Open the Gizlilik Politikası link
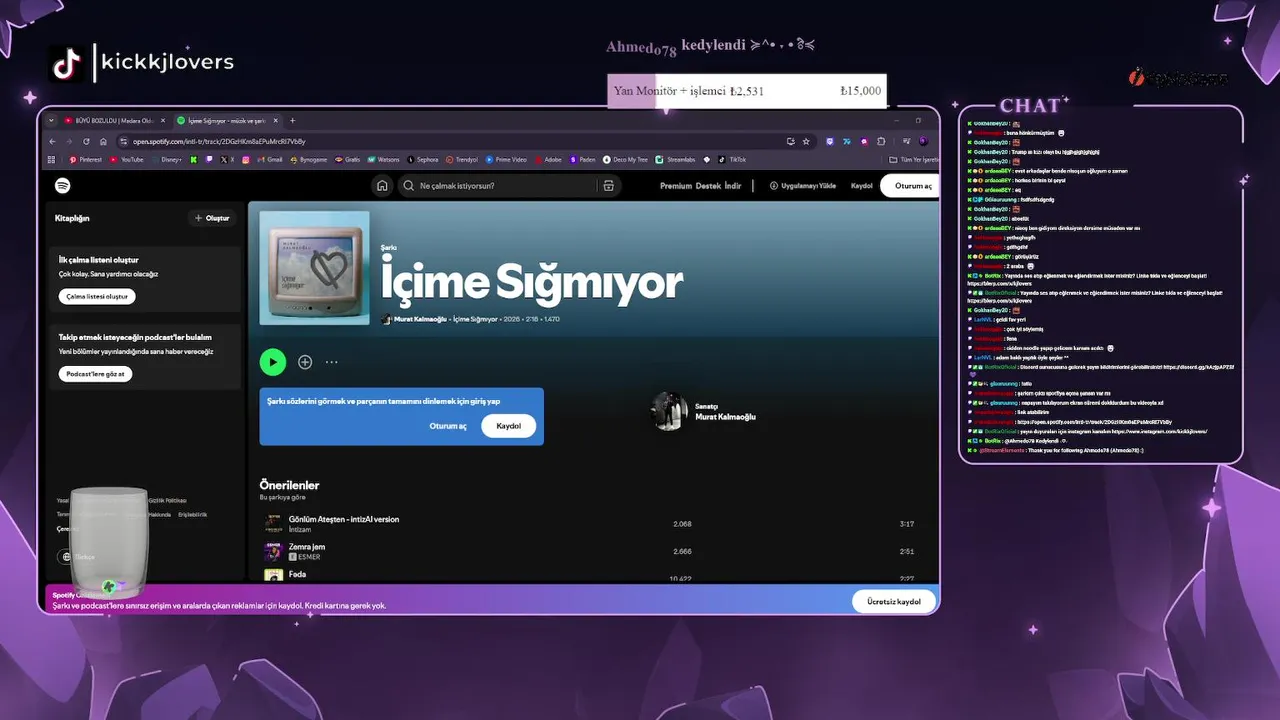Image resolution: width=1280 pixels, height=720 pixels. pyautogui.click(x=167, y=500)
